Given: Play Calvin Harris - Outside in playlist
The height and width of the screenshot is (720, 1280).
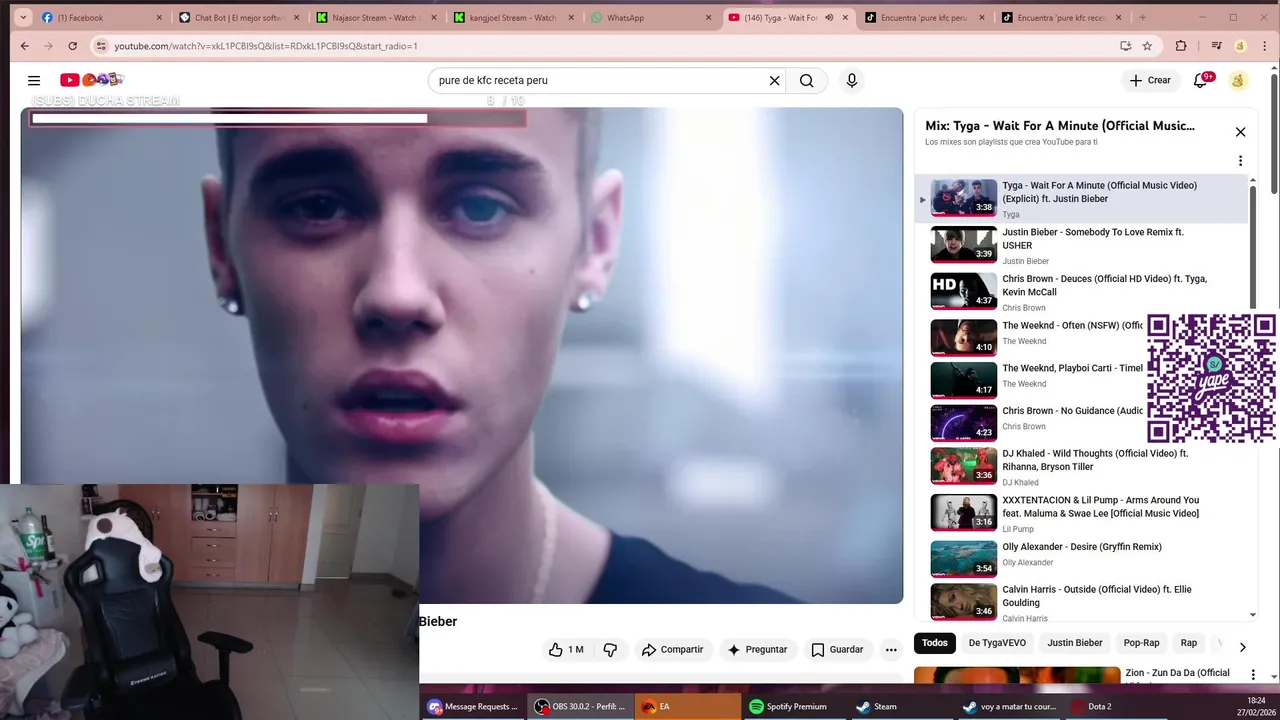Looking at the screenshot, I should point(1080,602).
